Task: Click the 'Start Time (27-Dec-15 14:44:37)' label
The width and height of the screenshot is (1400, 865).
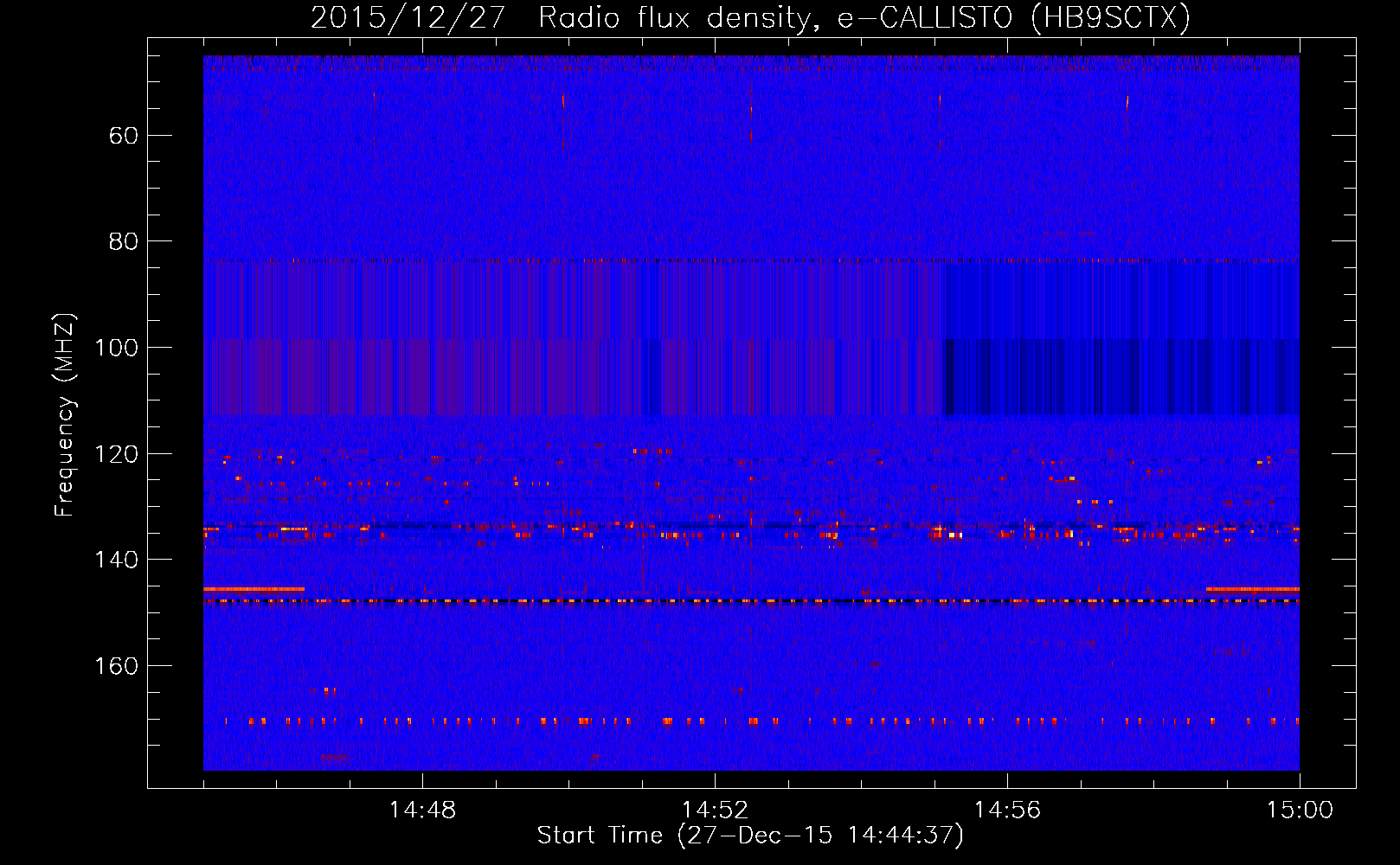Action: (750, 836)
